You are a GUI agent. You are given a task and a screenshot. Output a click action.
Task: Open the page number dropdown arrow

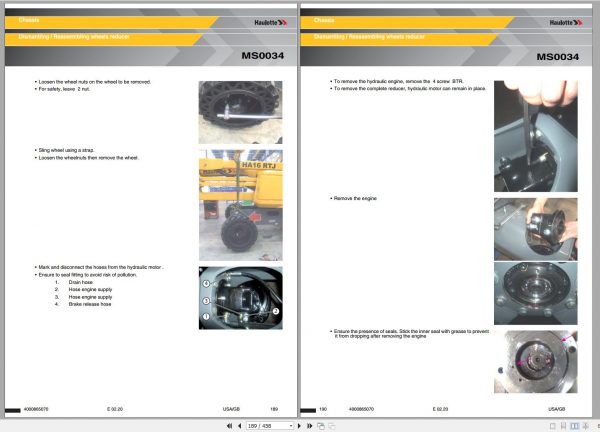point(291,426)
